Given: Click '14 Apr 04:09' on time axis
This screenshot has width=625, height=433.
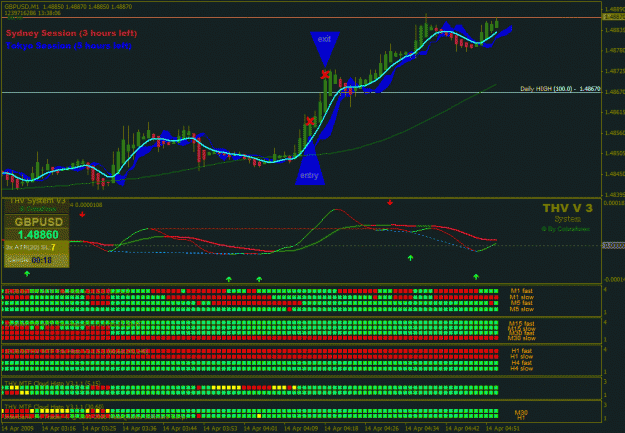Looking at the screenshot, I should click(x=301, y=429).
